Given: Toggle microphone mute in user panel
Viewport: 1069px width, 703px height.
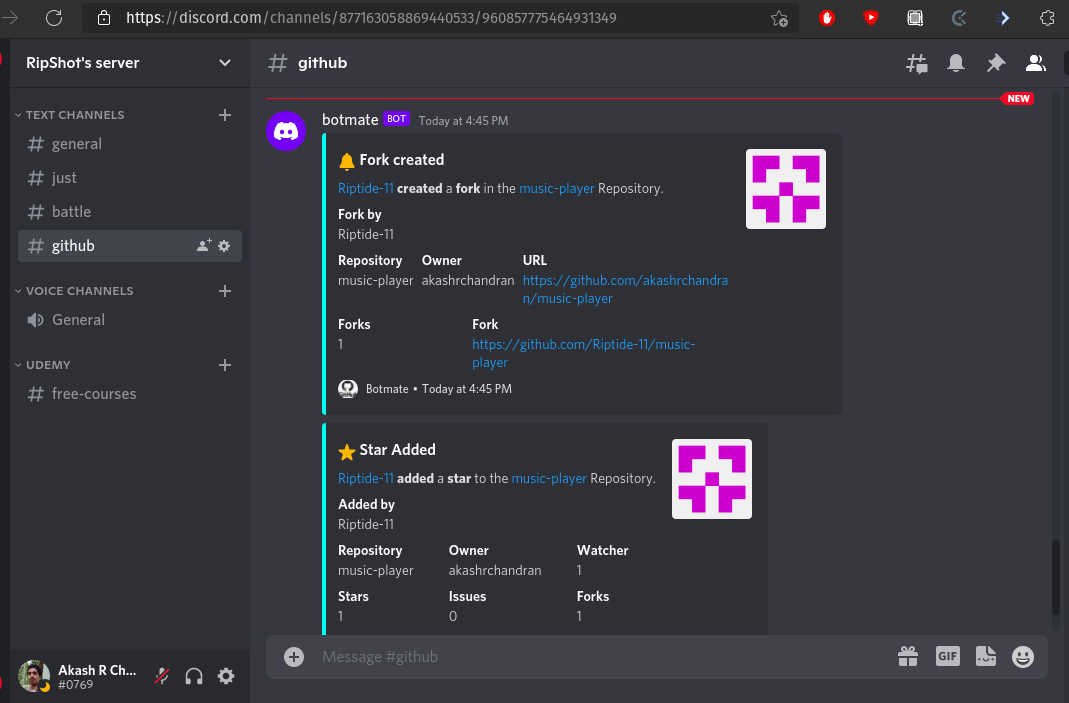Looking at the screenshot, I should [x=162, y=676].
